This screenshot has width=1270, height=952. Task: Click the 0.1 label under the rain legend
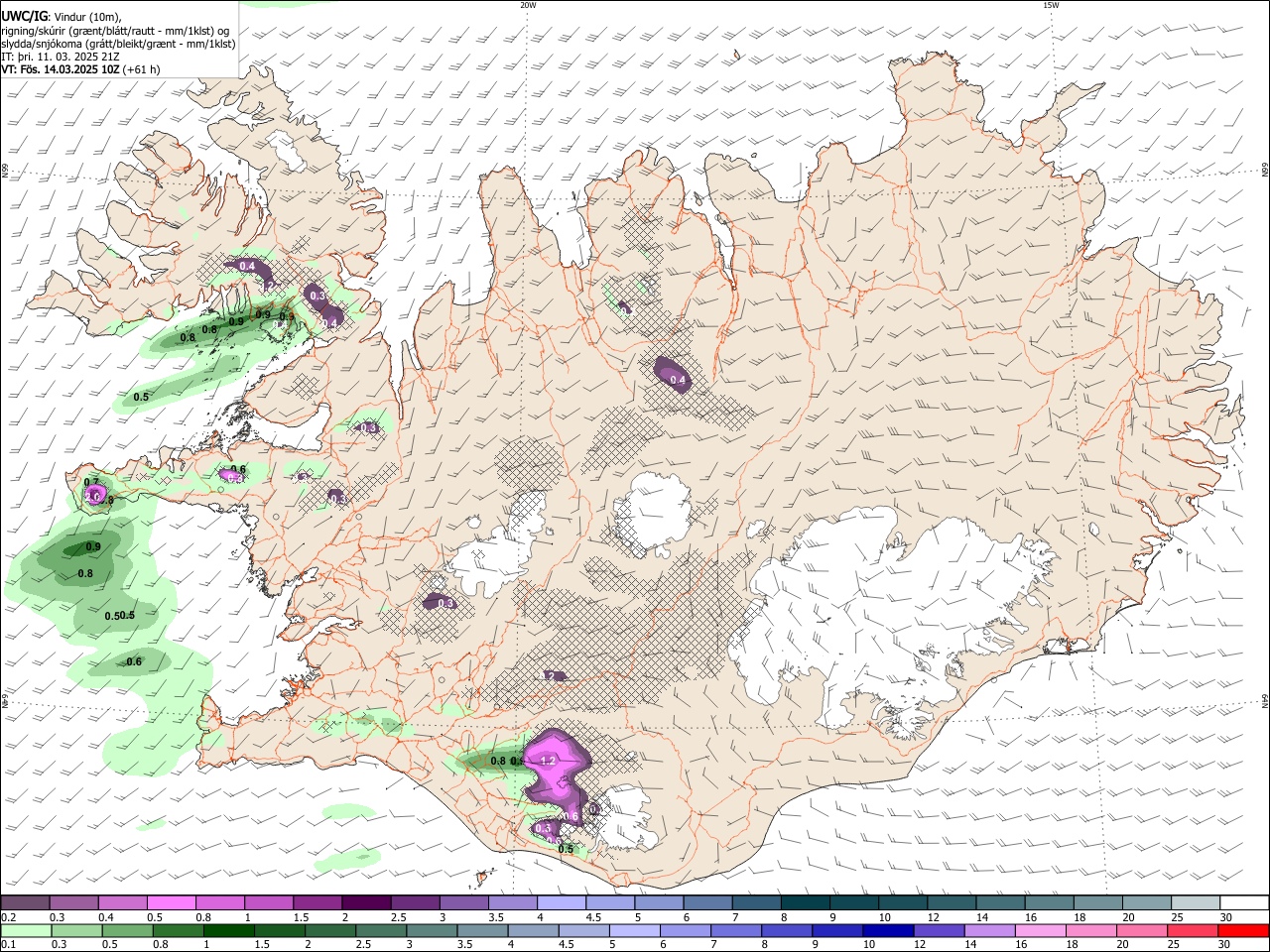point(9,945)
